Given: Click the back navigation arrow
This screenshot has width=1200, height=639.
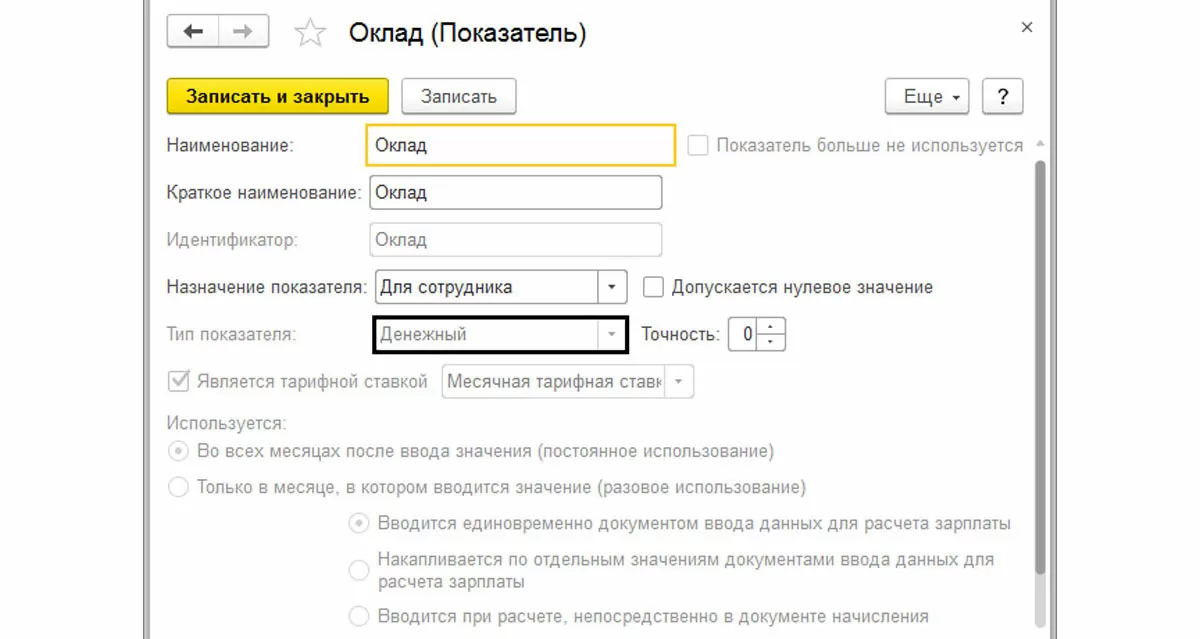Looking at the screenshot, I should [192, 33].
